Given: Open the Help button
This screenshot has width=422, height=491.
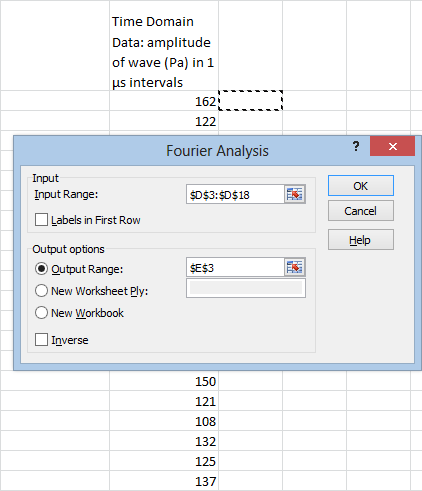Looking at the screenshot, I should click(x=361, y=240).
